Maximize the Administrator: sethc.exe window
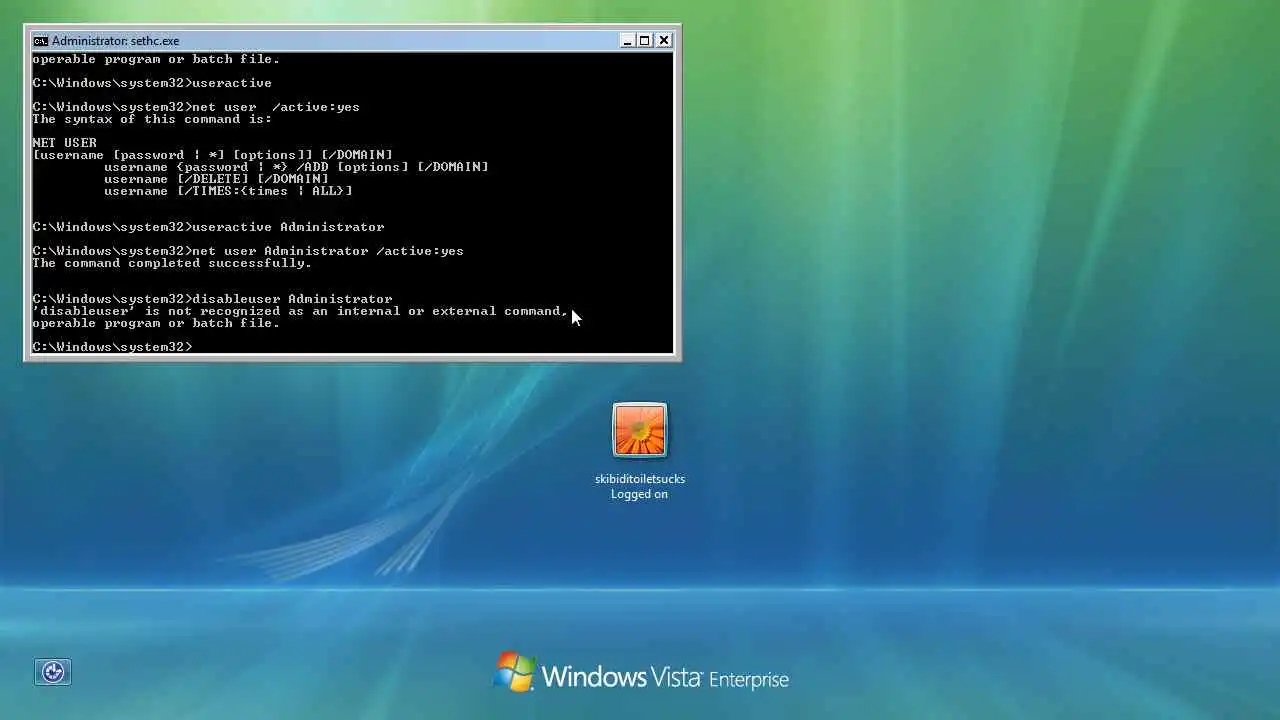The height and width of the screenshot is (720, 1280). (645, 41)
